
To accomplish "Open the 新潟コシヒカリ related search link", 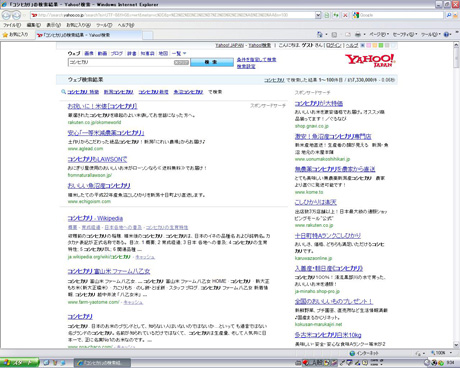I will point(119,92).
